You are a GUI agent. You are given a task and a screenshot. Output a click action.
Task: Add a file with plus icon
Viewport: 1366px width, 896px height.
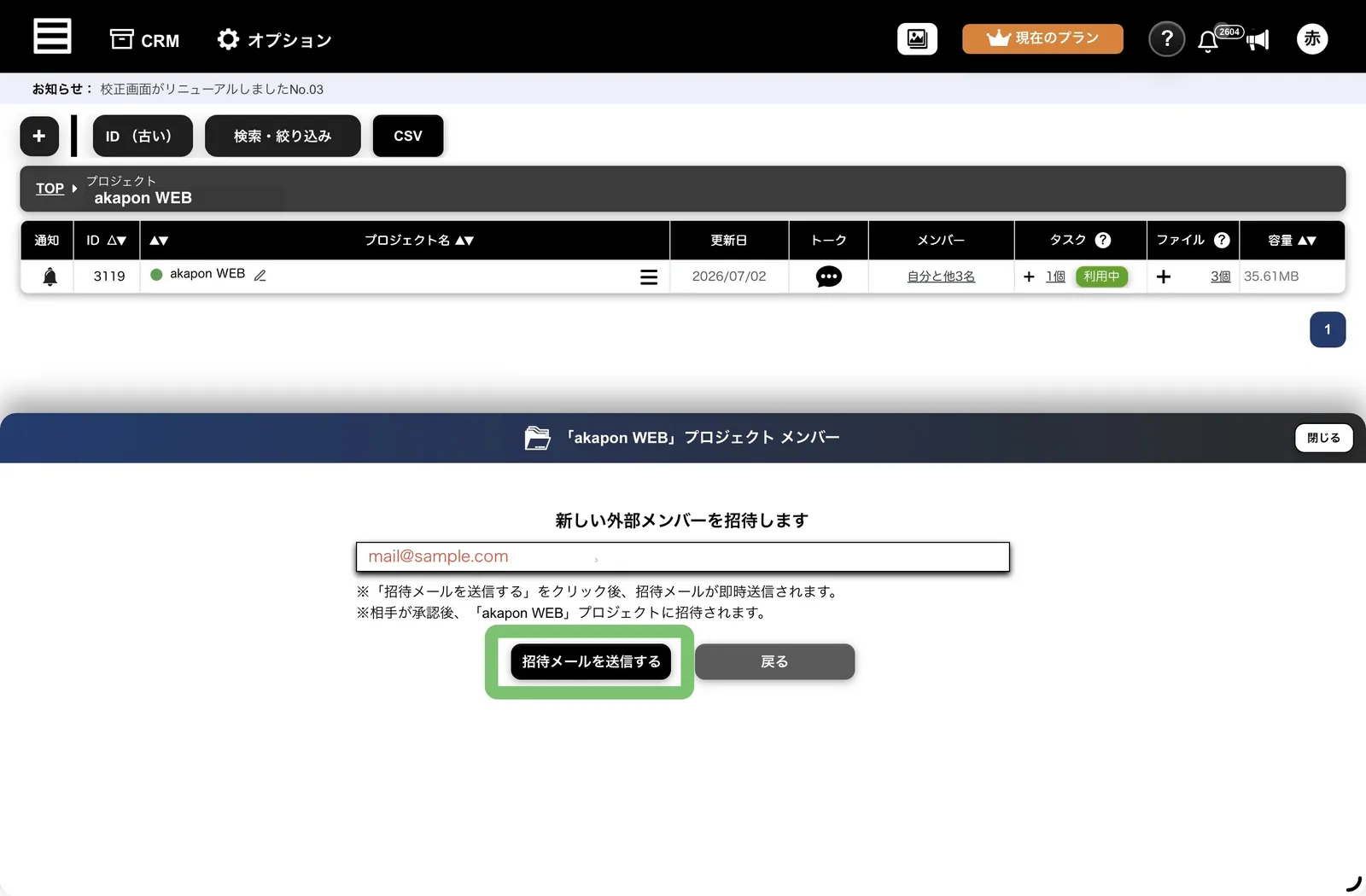click(1164, 276)
